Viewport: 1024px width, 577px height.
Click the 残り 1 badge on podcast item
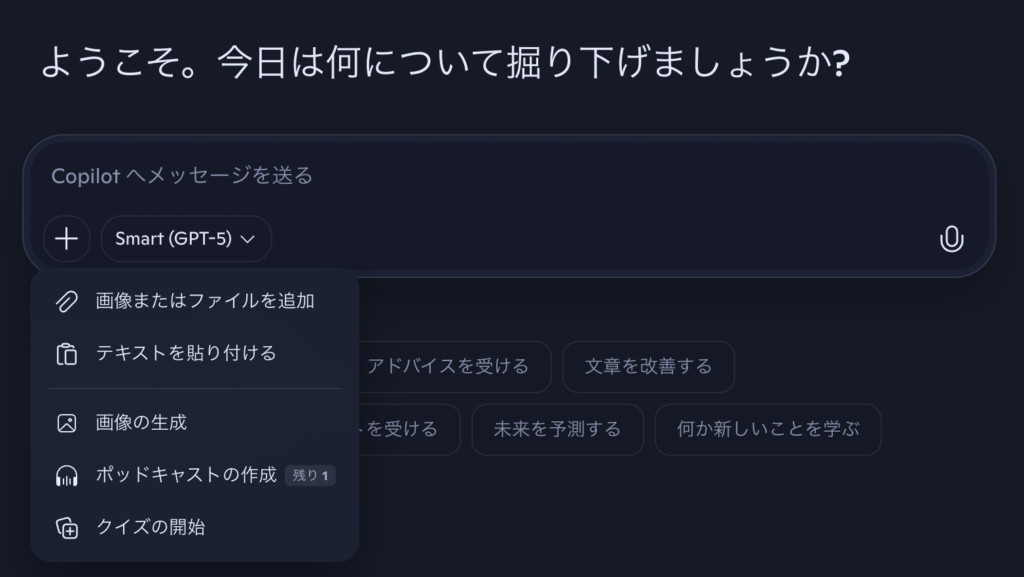310,476
